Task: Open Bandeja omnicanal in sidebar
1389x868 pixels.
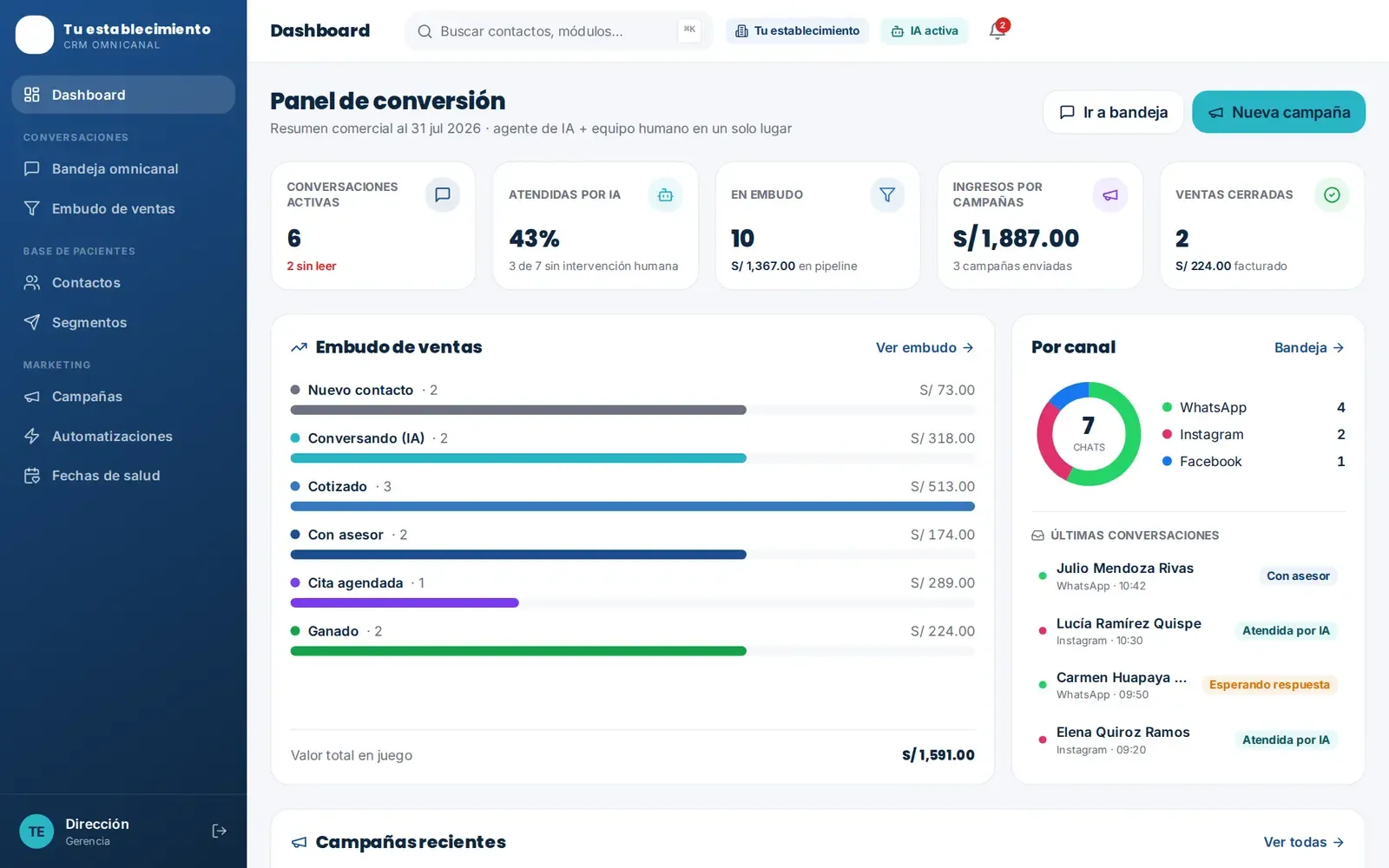Action: tap(123, 168)
